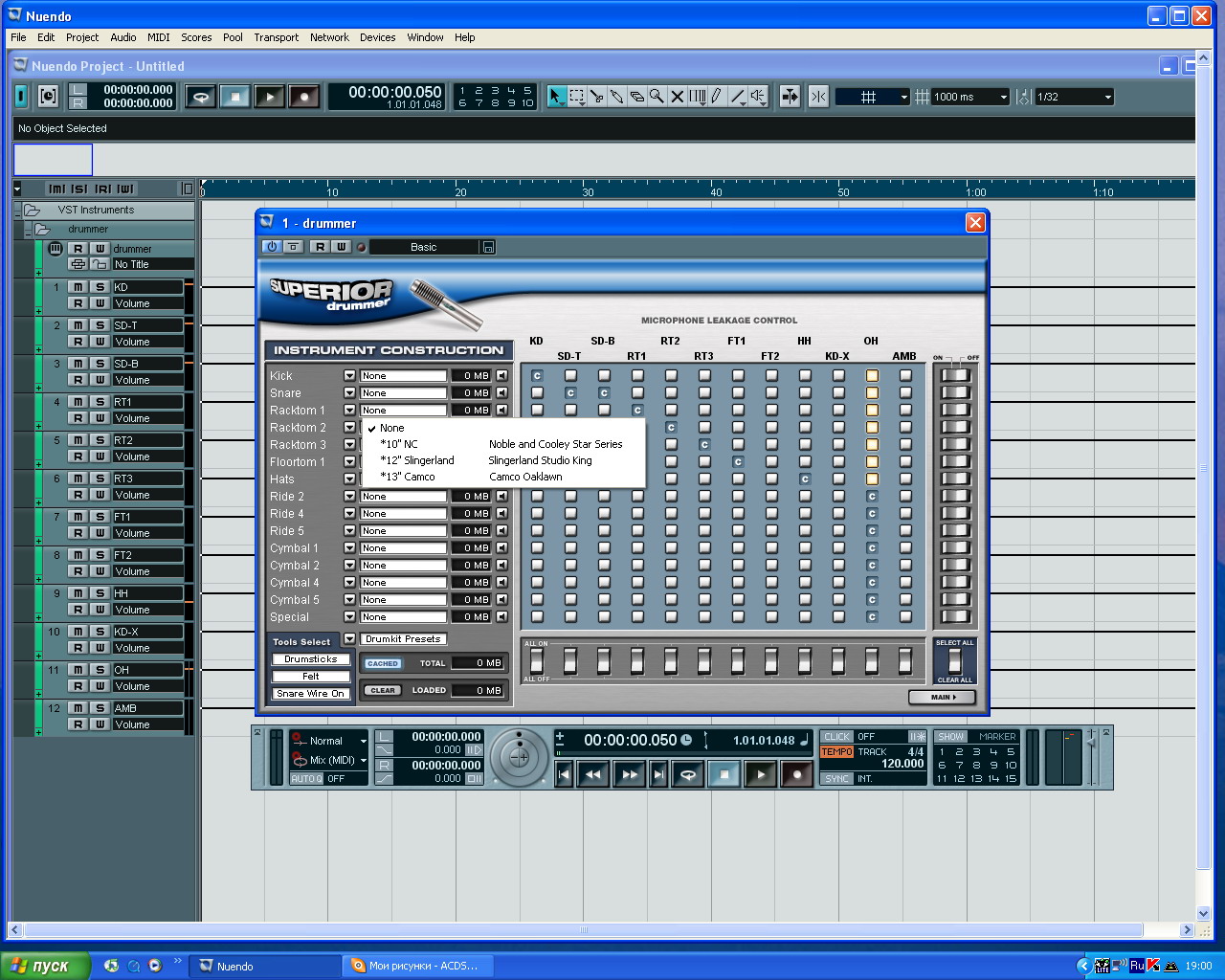Click the speaker icon on Special row

(x=501, y=617)
